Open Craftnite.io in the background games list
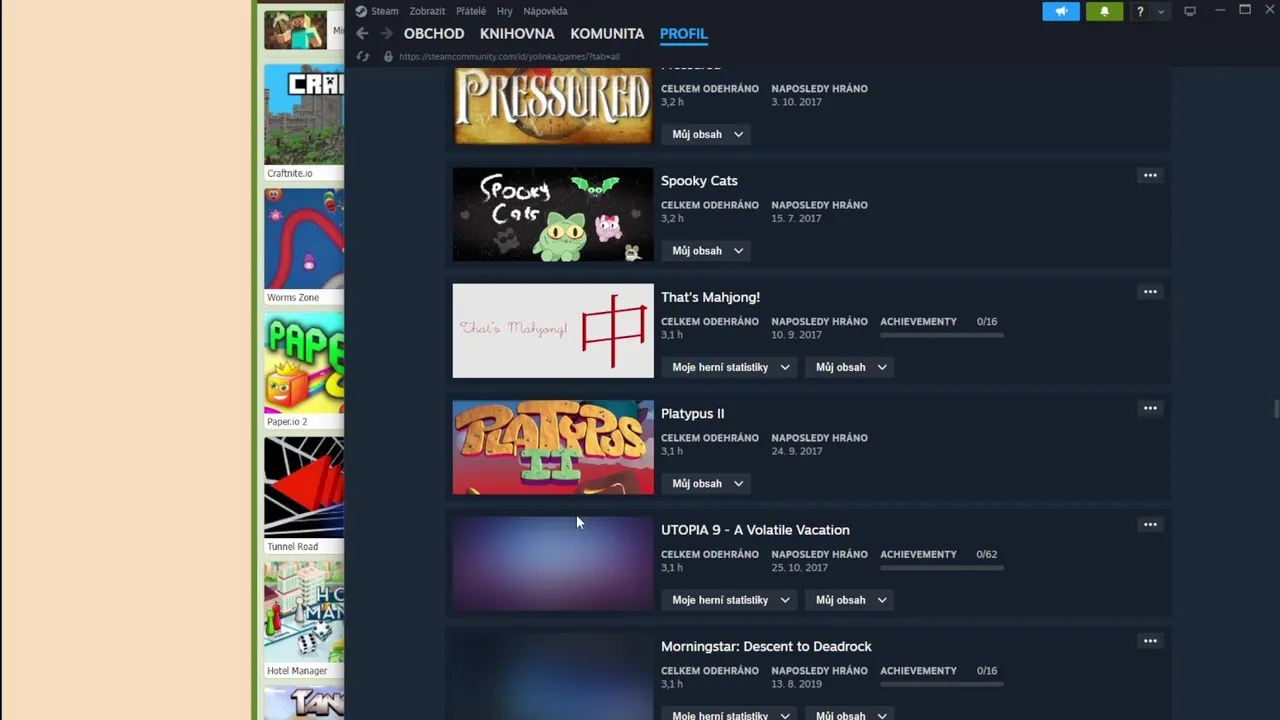The width and height of the screenshot is (1280, 720). [x=304, y=122]
